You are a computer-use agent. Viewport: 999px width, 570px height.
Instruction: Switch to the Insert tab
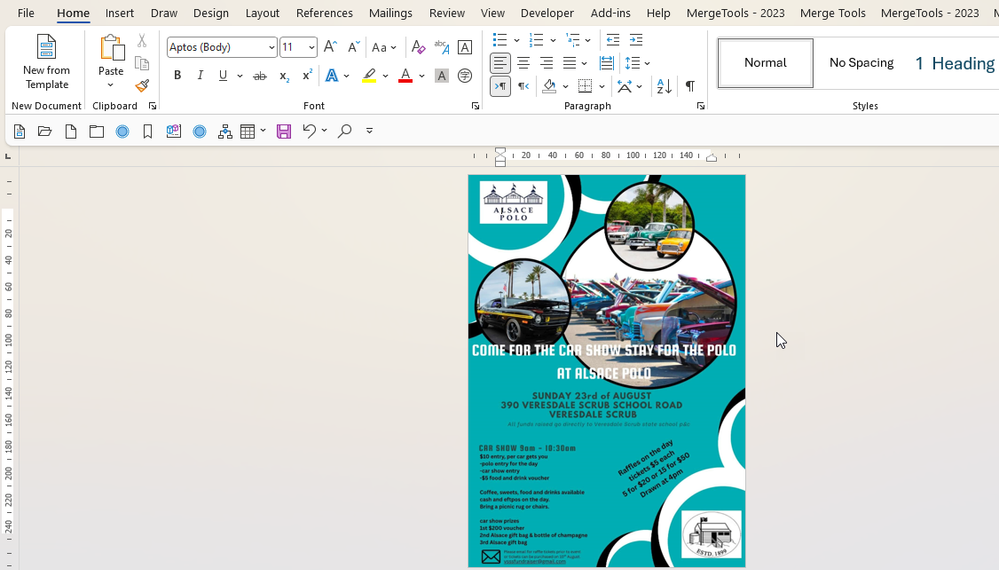click(x=120, y=13)
